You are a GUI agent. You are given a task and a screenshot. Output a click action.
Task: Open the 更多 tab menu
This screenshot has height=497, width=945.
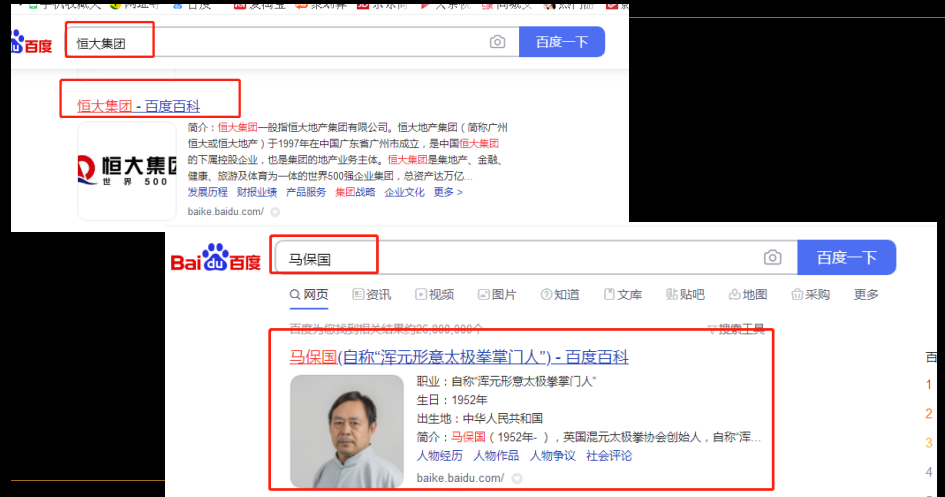866,295
